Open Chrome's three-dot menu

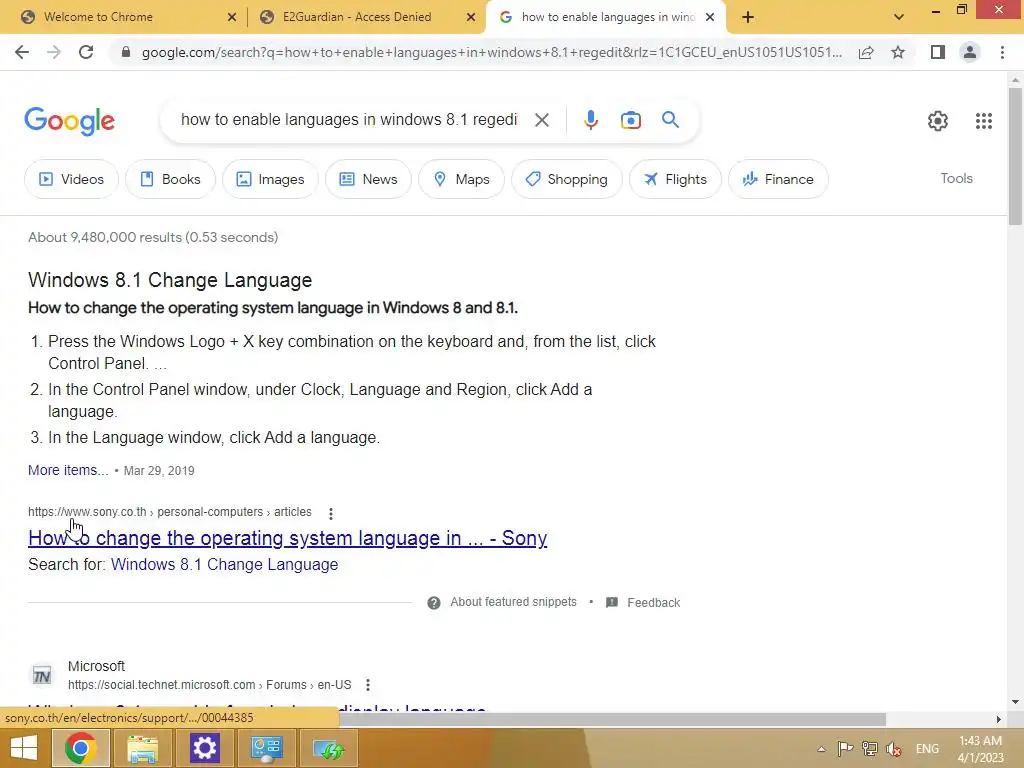1002,52
